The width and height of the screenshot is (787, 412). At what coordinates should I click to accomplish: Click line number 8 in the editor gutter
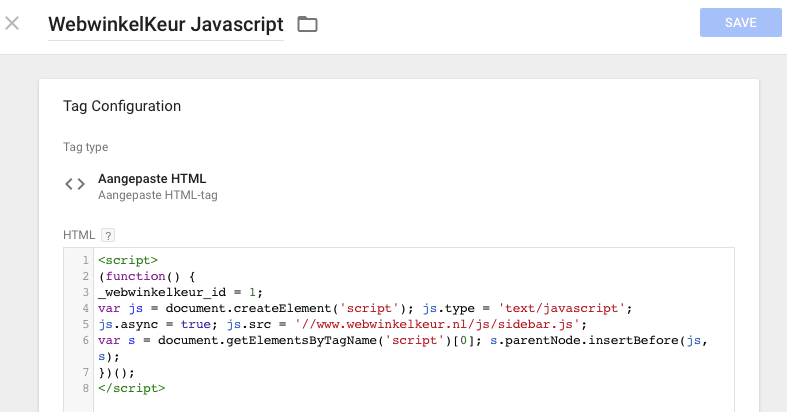[86, 387]
